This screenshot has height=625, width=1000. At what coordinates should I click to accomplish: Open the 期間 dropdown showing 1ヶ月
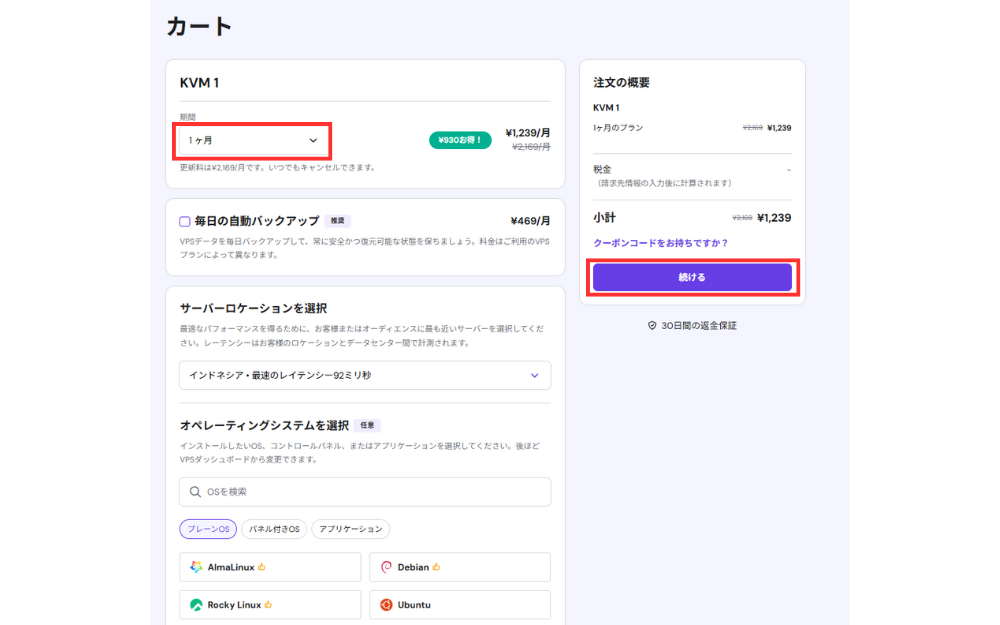(x=252, y=140)
